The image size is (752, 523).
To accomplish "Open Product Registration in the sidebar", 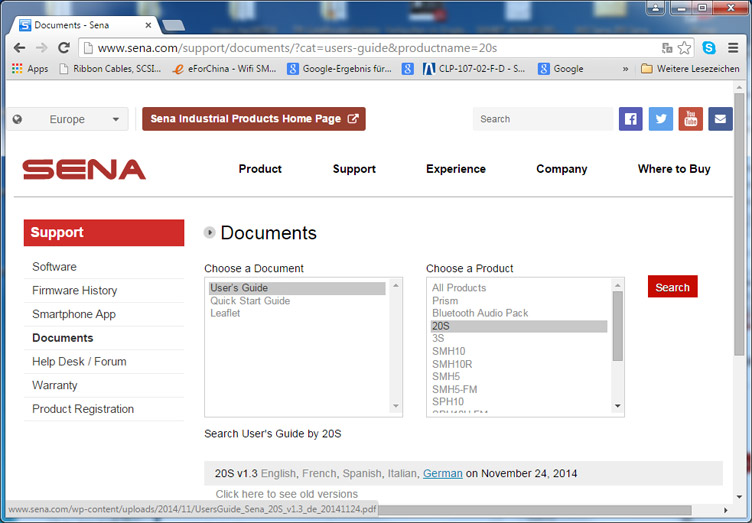I will pos(83,409).
